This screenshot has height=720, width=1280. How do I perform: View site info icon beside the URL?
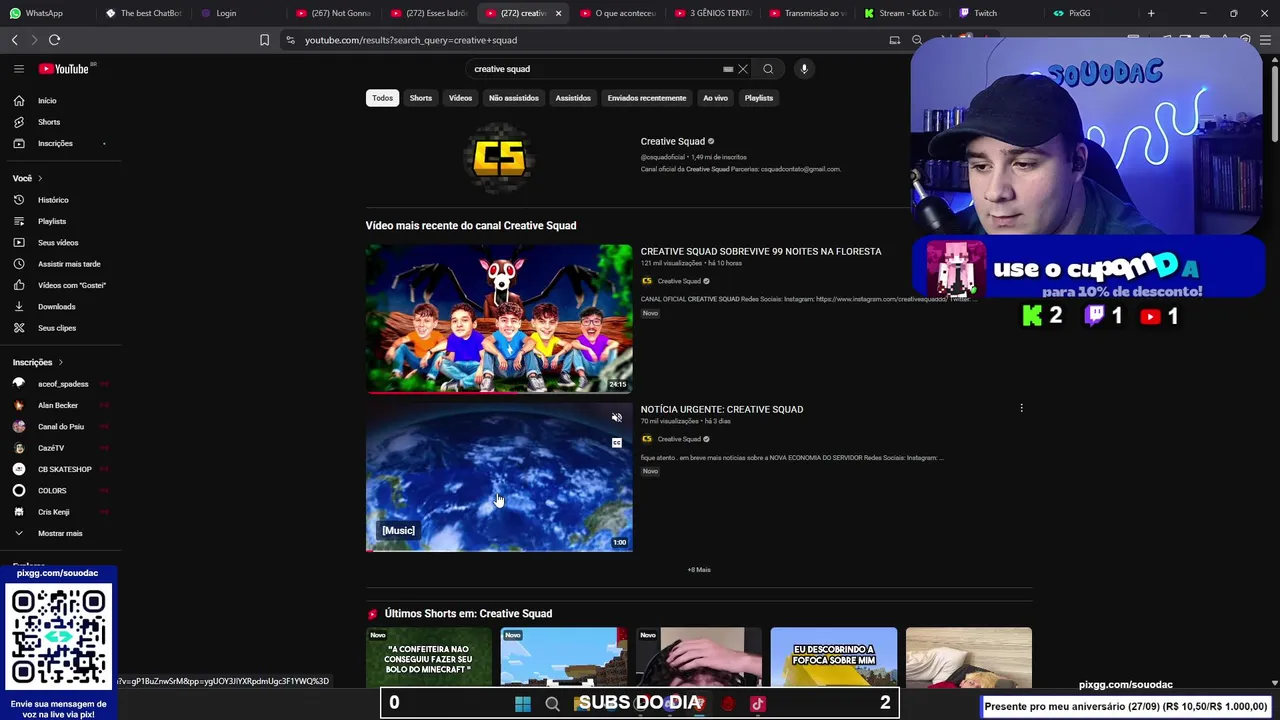point(290,40)
